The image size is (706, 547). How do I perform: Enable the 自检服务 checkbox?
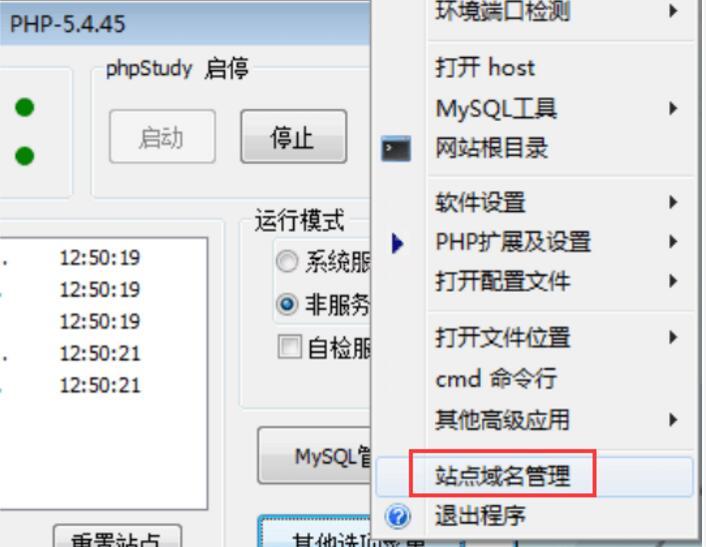coord(290,347)
